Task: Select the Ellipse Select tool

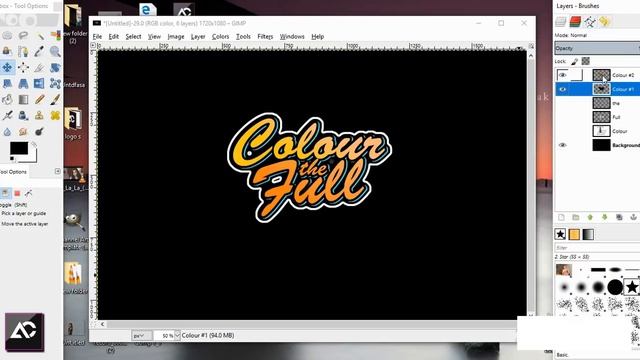Action: pyautogui.click(x=7, y=36)
